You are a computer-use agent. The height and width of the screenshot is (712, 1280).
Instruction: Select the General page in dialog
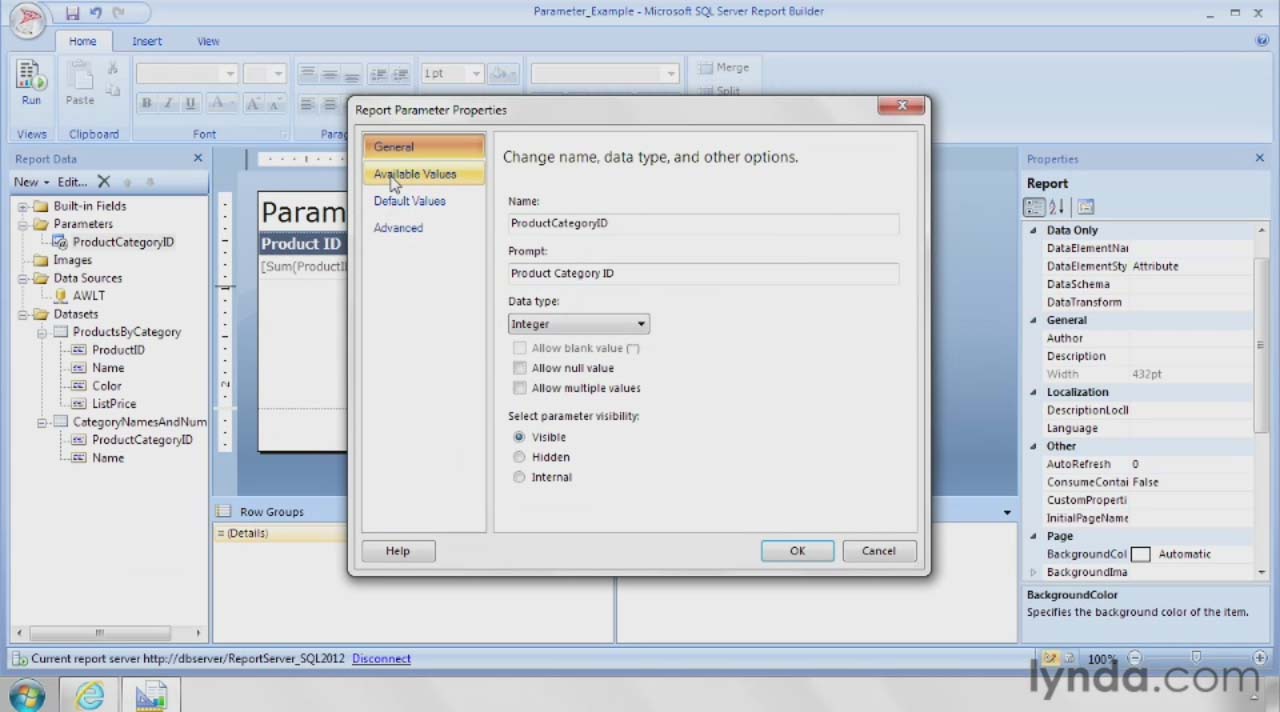[424, 147]
